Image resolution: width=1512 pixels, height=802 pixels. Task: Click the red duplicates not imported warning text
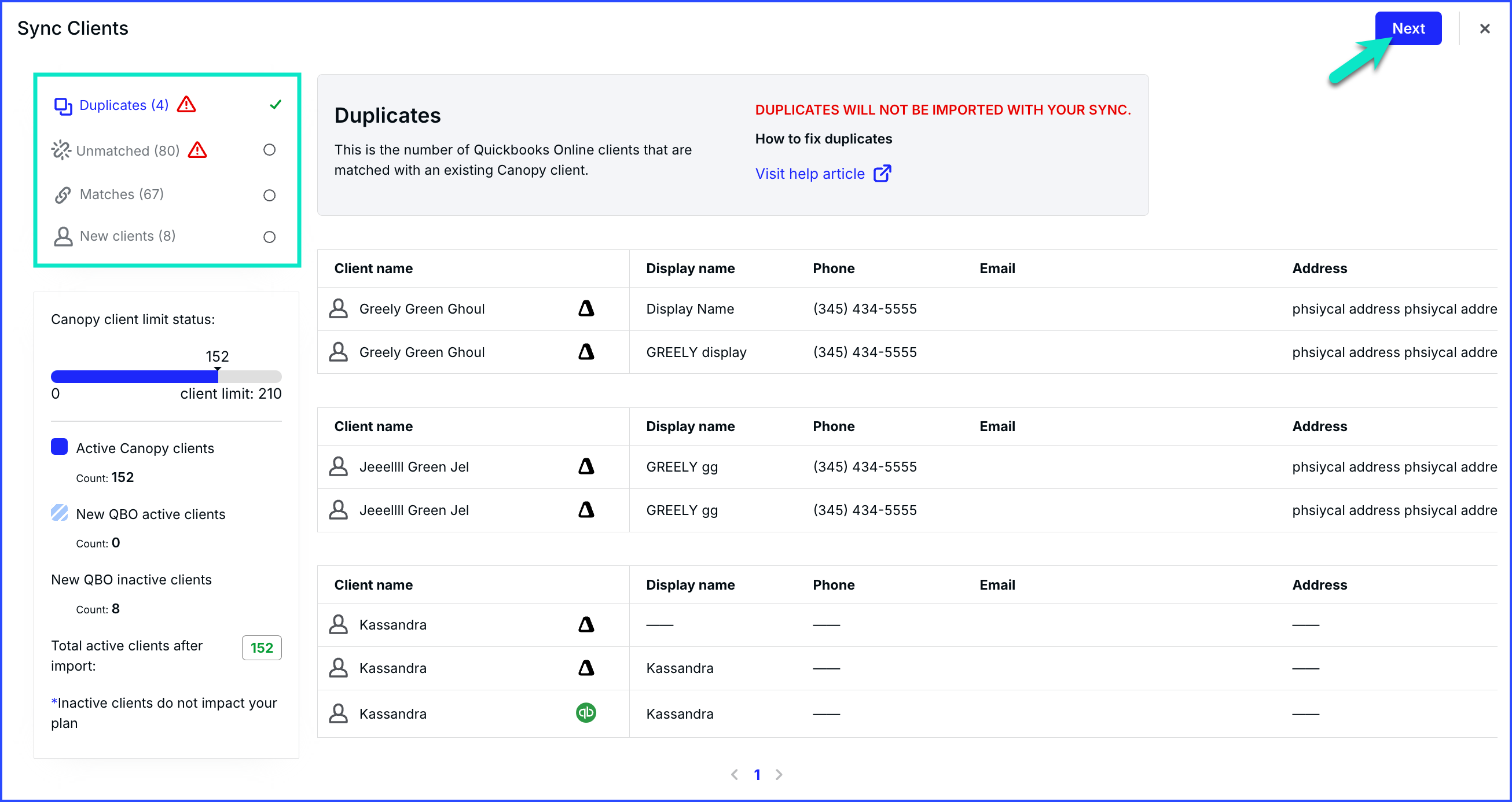click(x=942, y=111)
